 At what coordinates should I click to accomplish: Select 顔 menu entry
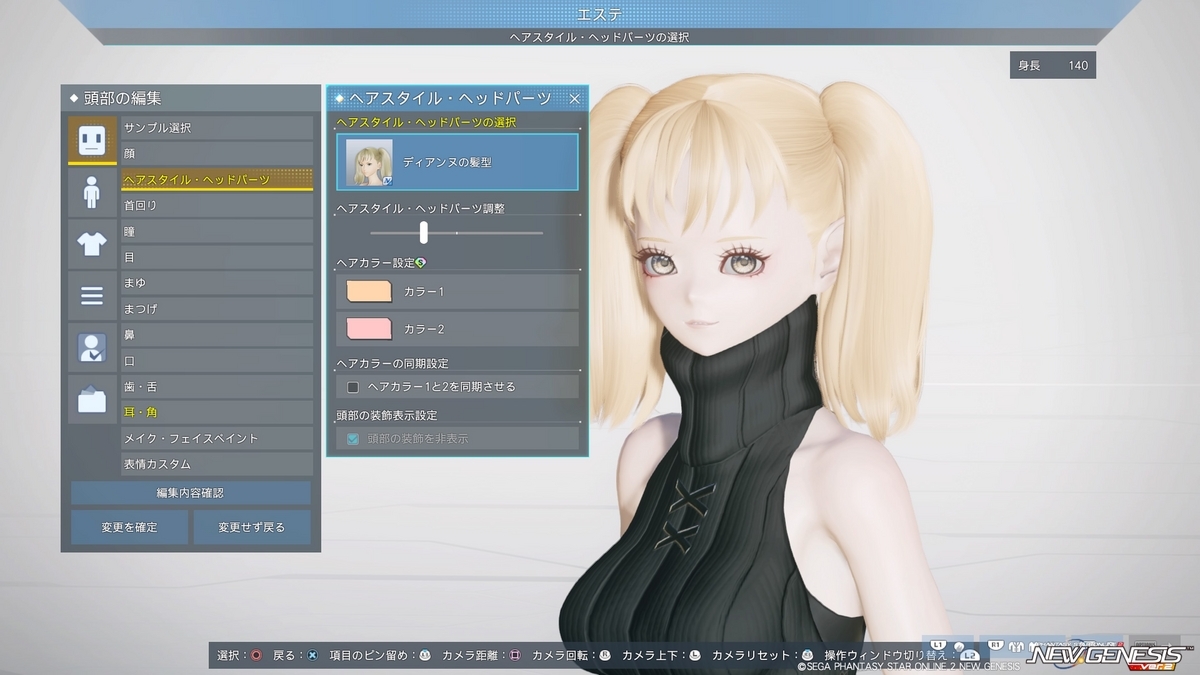217,154
